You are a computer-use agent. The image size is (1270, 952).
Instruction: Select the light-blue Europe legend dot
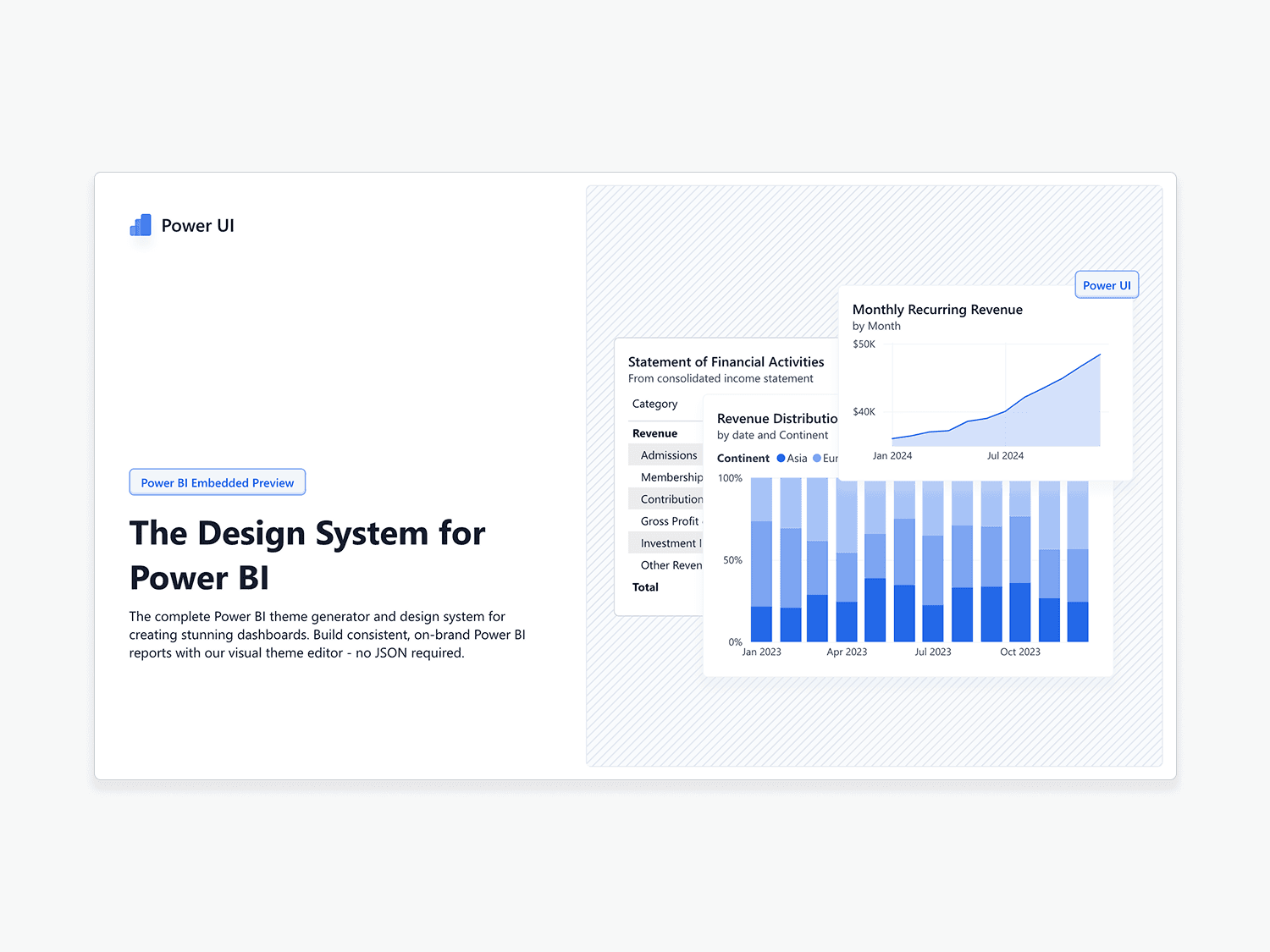pos(818,458)
